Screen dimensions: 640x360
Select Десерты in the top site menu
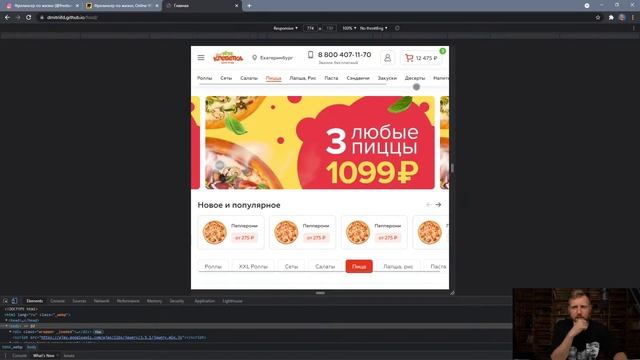point(415,78)
